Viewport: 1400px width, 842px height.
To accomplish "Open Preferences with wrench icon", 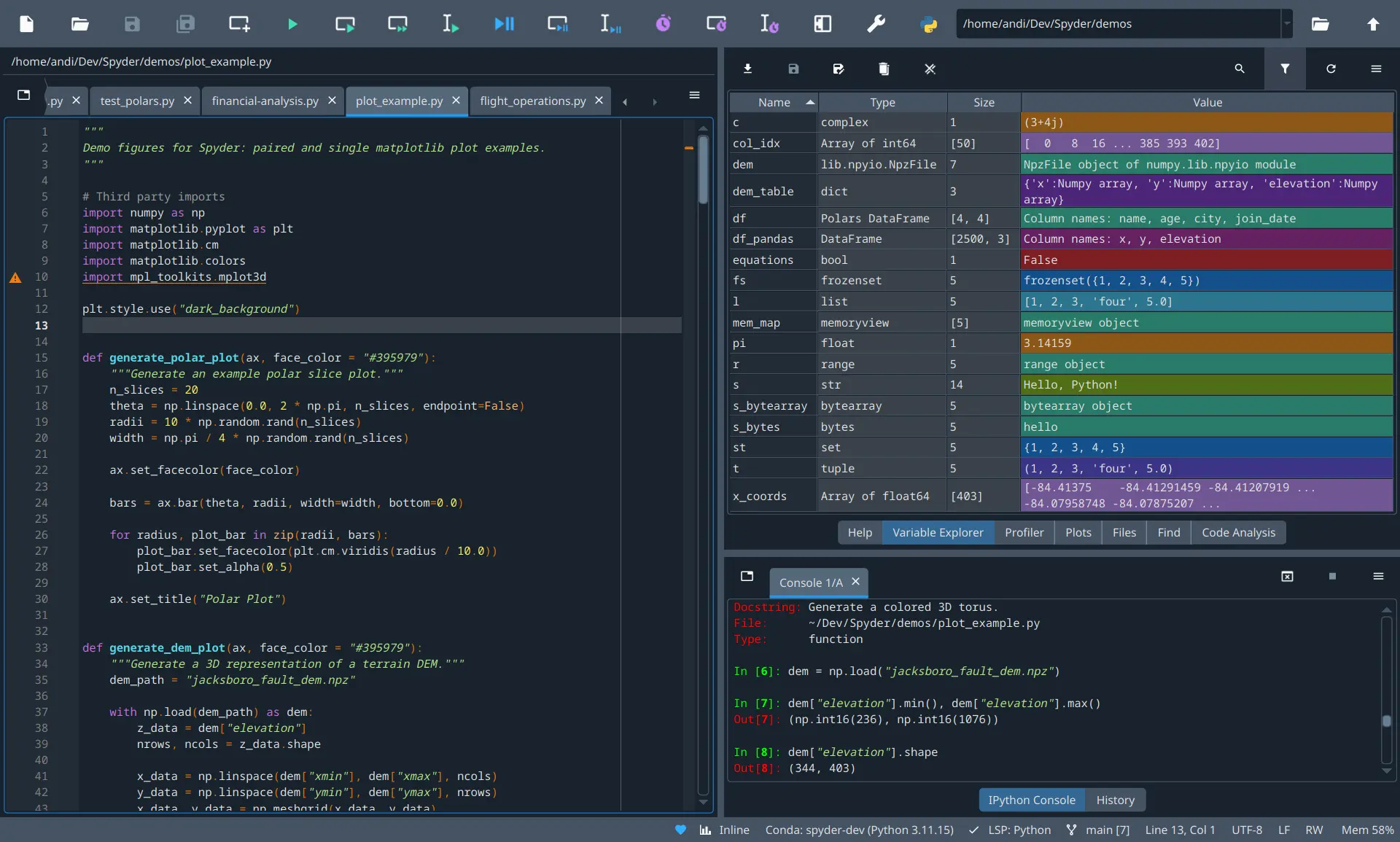I will click(x=876, y=24).
